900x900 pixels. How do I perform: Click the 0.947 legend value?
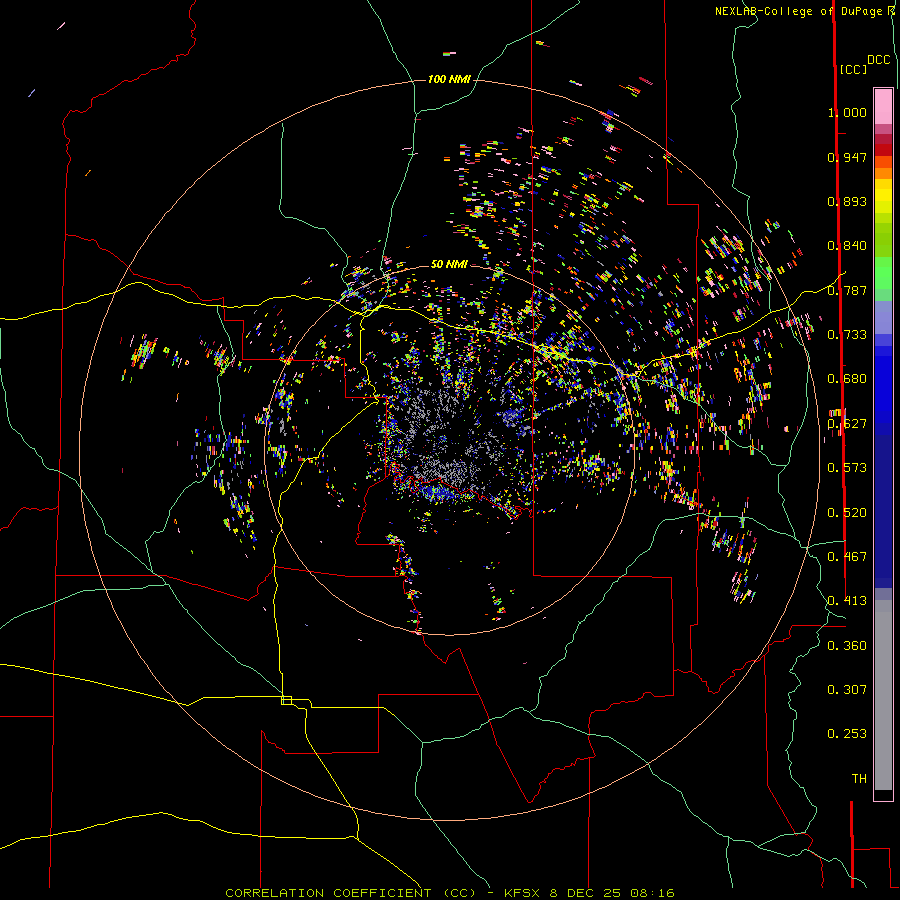[847, 157]
